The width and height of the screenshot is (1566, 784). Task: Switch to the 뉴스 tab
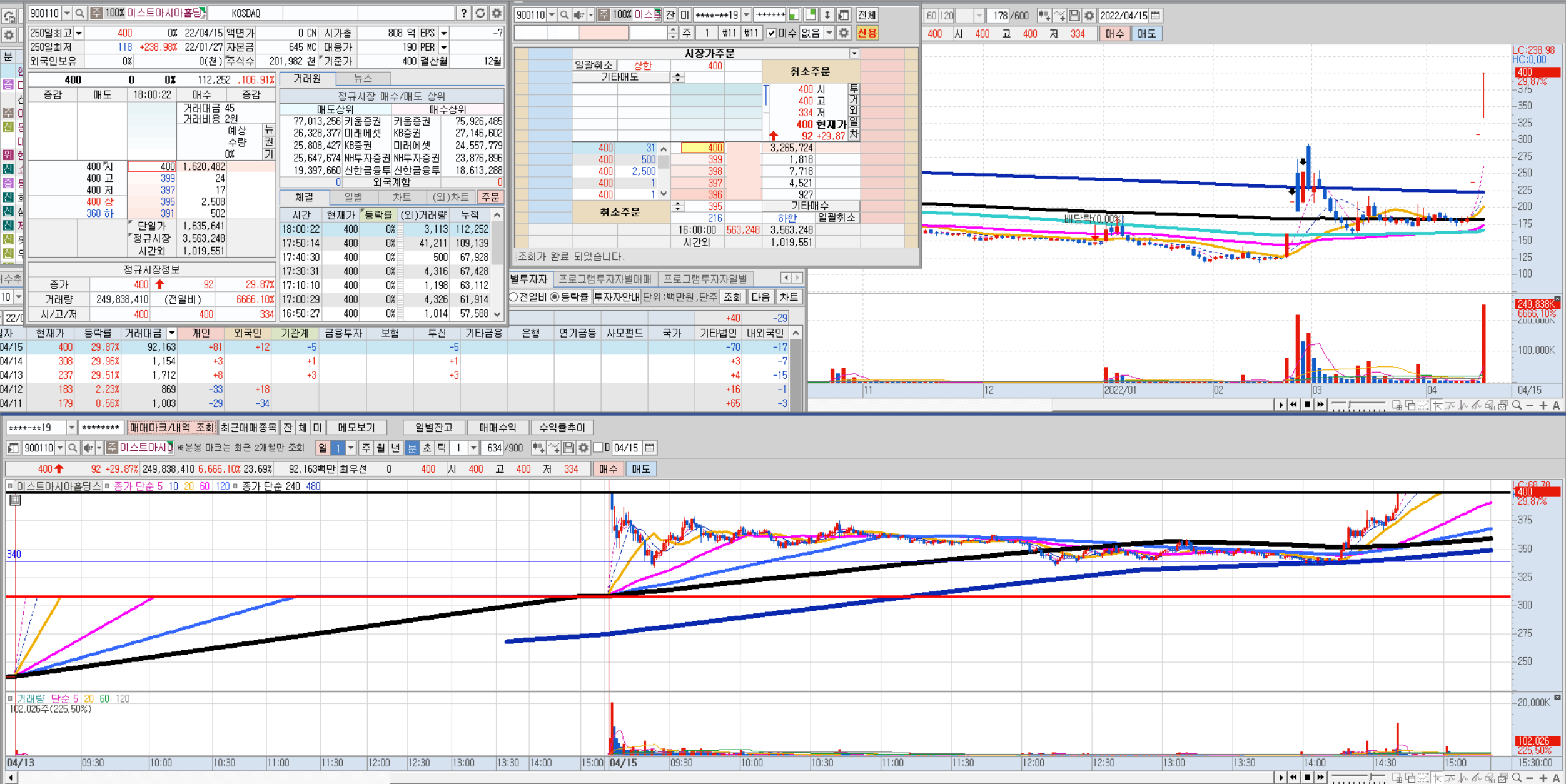coord(363,79)
